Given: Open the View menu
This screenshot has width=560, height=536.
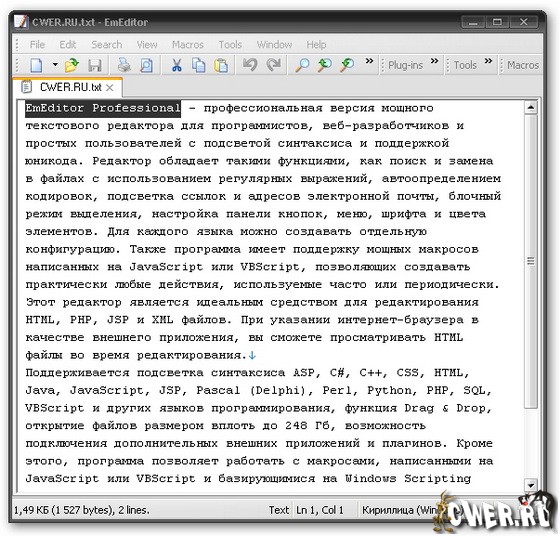Looking at the screenshot, I should [147, 45].
